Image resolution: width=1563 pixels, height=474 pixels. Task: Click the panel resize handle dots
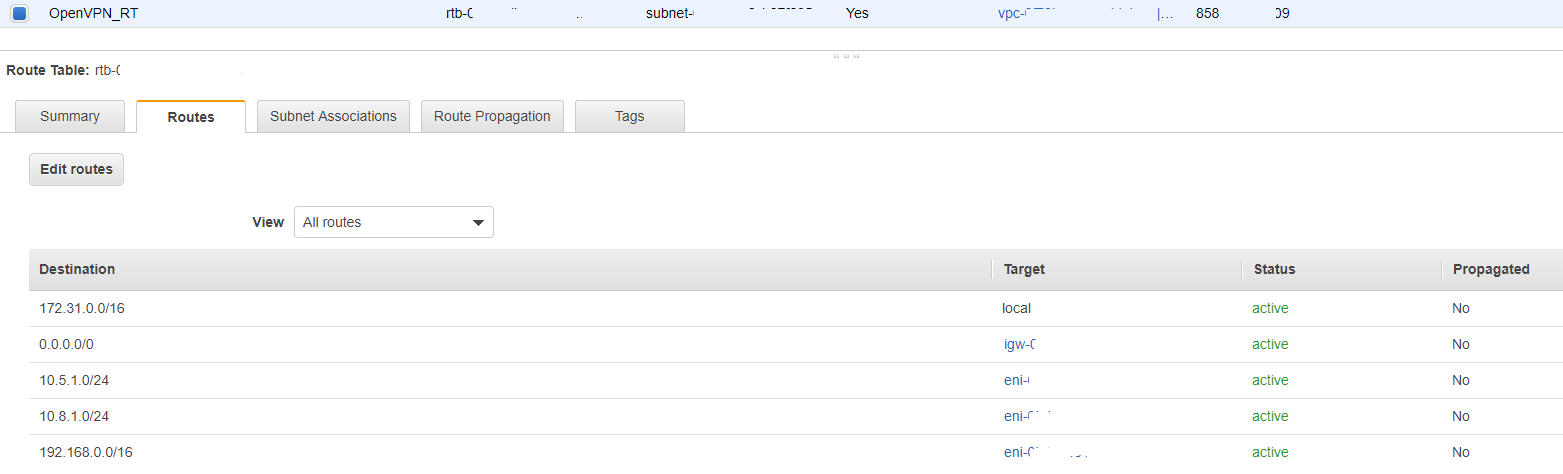tap(846, 56)
